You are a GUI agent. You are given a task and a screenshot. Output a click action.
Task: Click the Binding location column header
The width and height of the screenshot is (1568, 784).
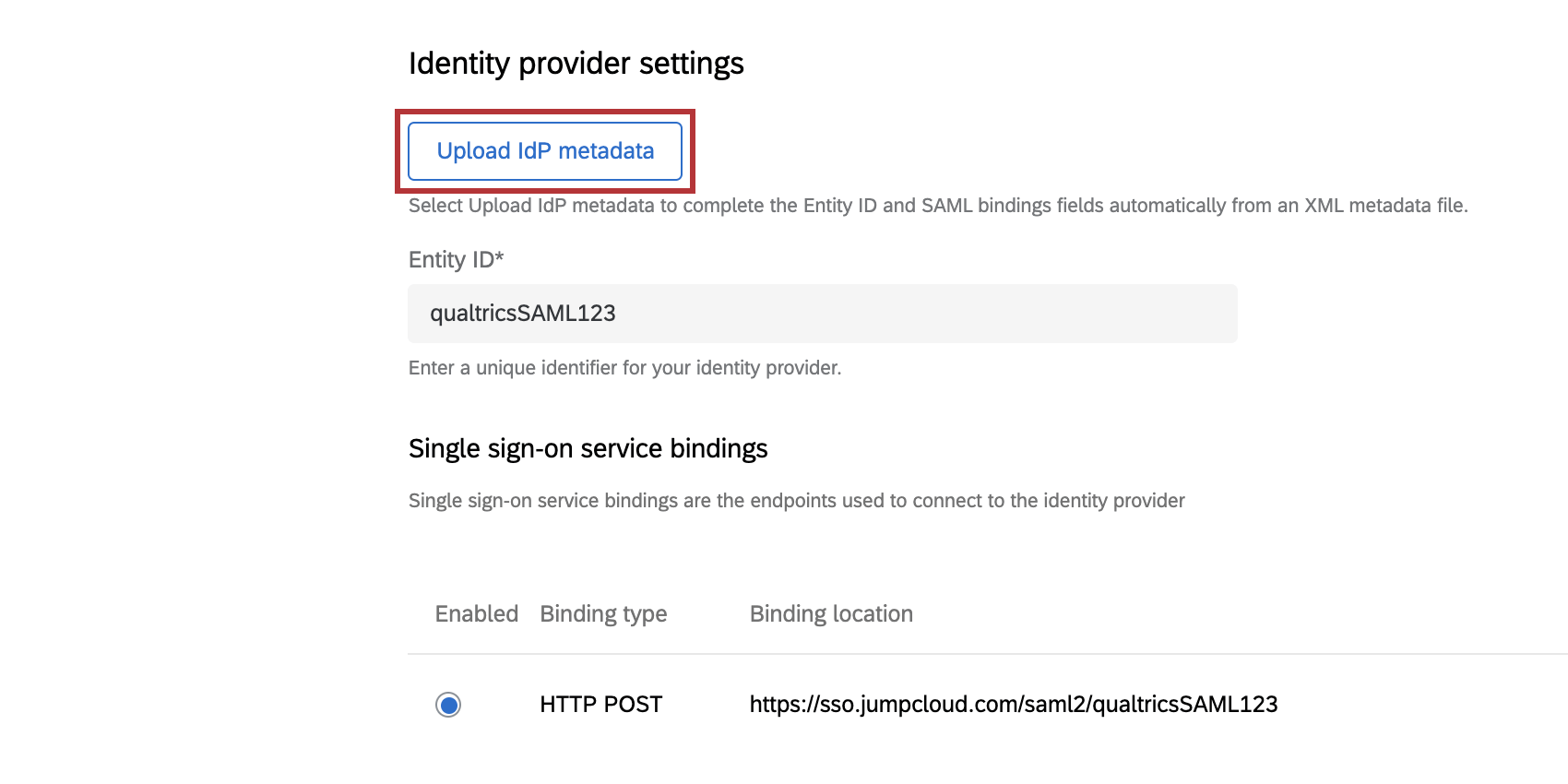coord(831,614)
